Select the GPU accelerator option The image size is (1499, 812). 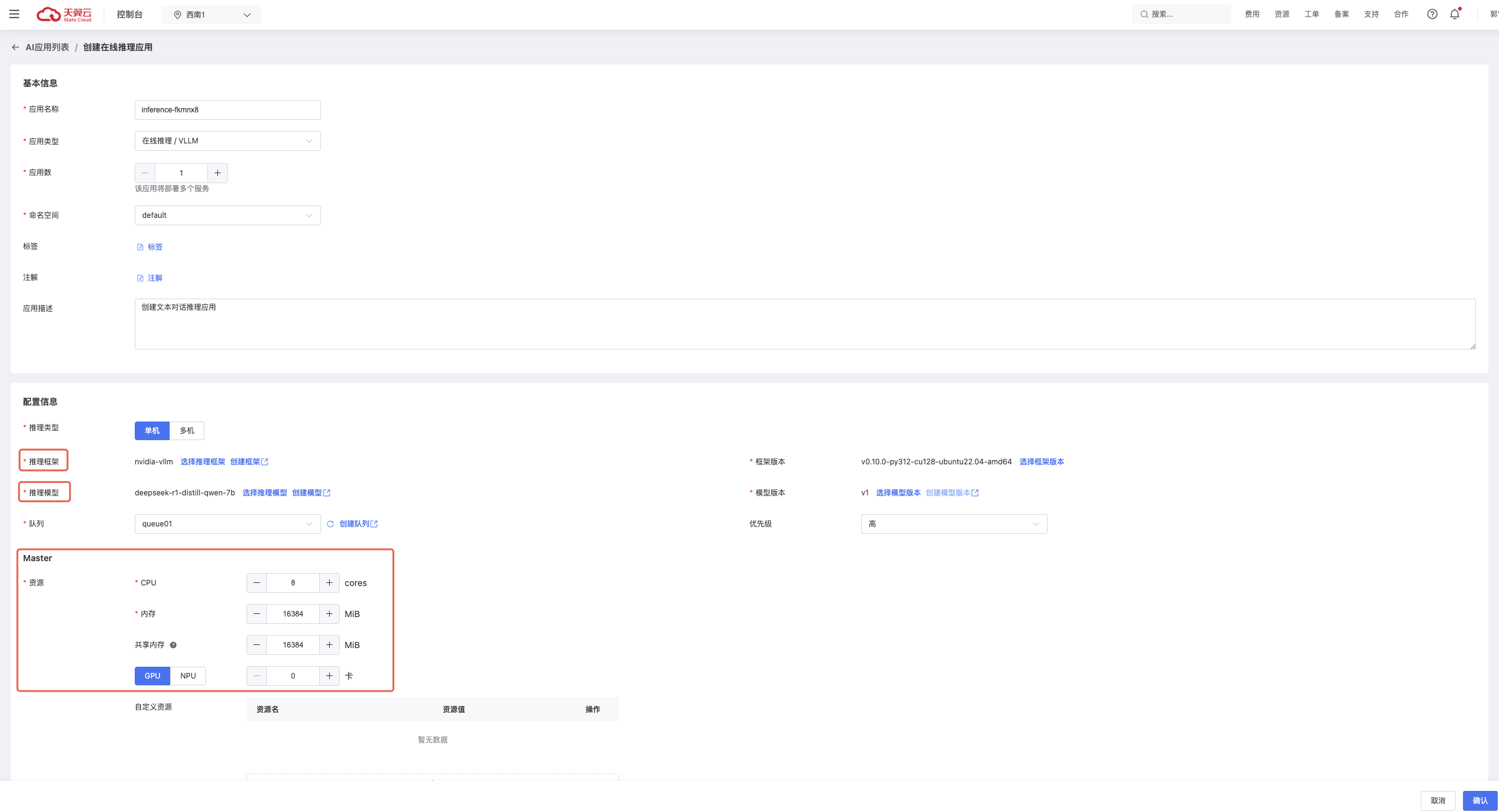pyautogui.click(x=152, y=676)
